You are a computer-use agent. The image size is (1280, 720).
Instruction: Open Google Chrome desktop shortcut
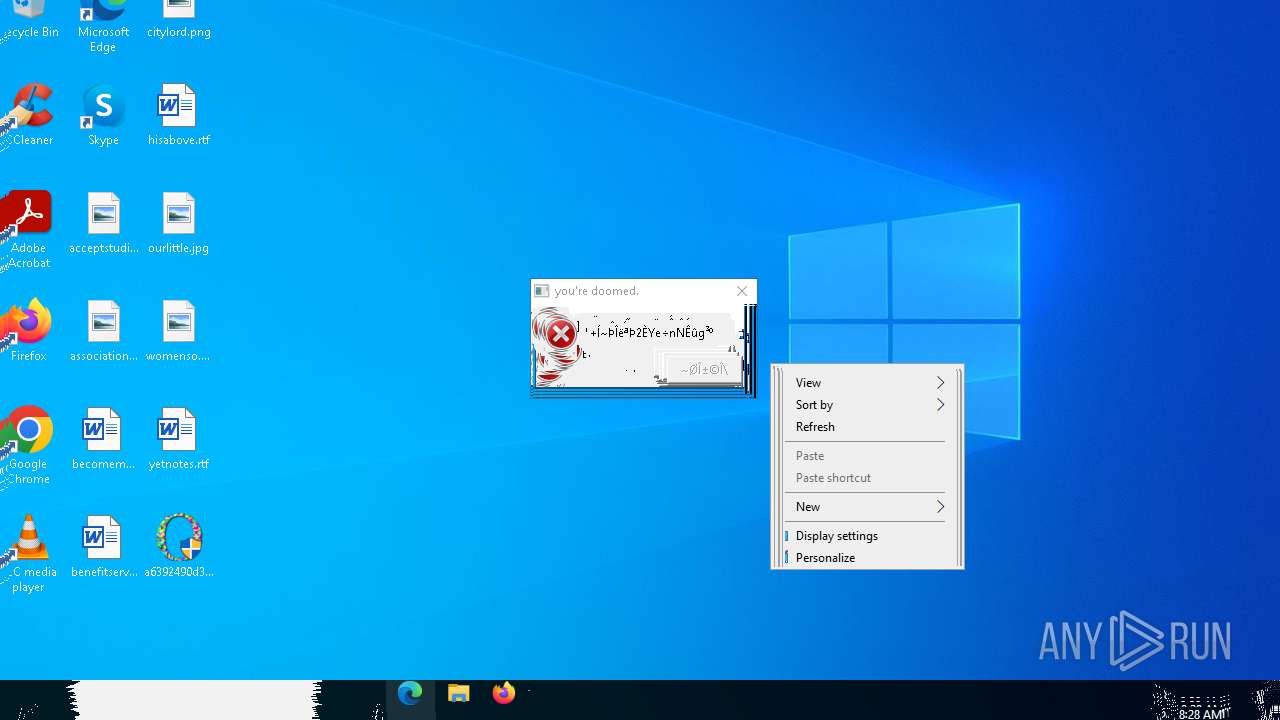pos(28,445)
